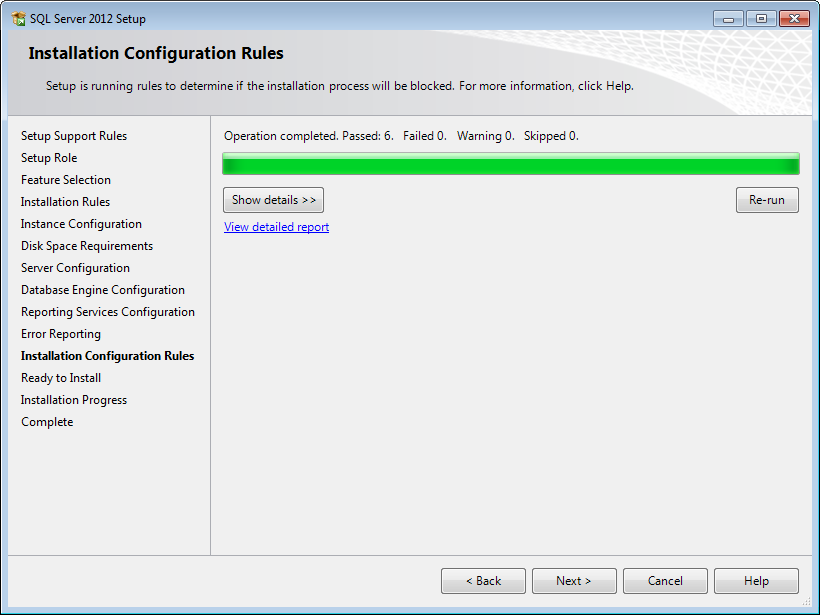Select the Setup Support Rules step
The width and height of the screenshot is (820, 615).
[74, 136]
